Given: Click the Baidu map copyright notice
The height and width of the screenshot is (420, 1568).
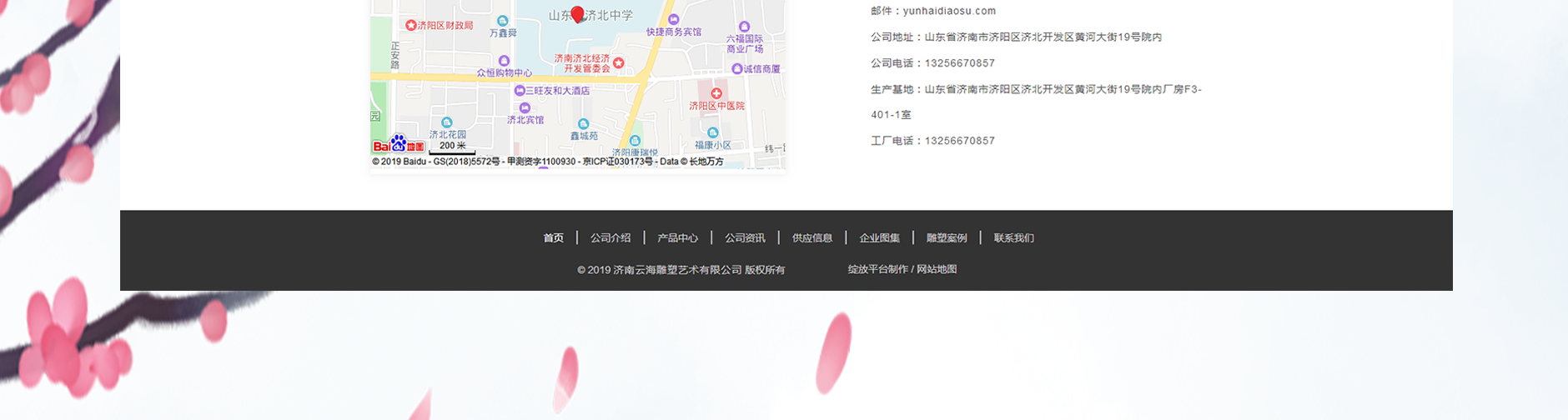Looking at the screenshot, I should click(x=548, y=162).
